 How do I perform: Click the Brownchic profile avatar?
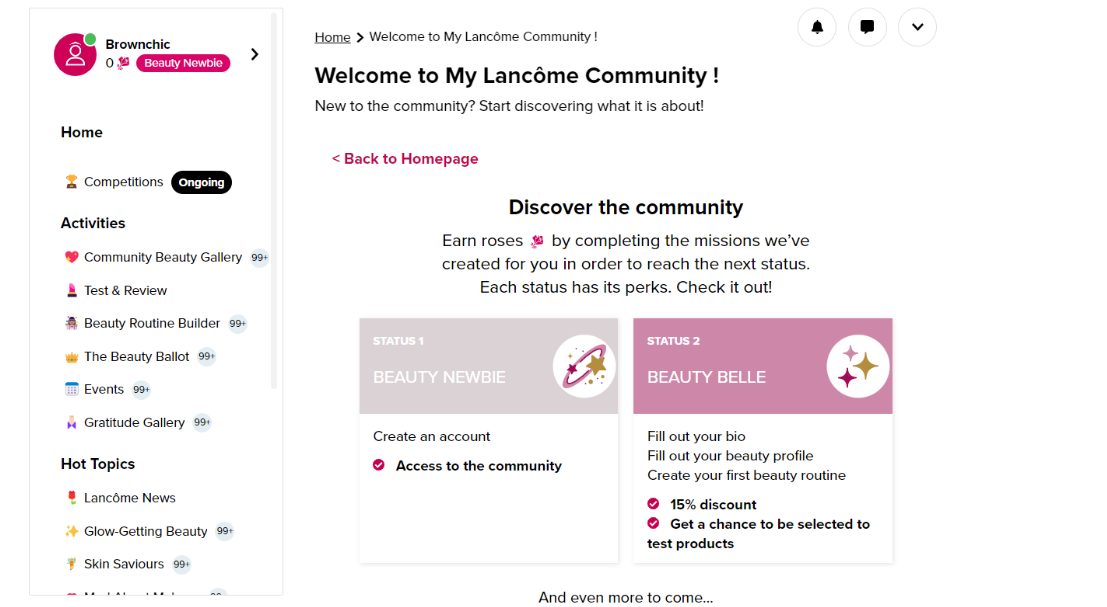(x=75, y=54)
